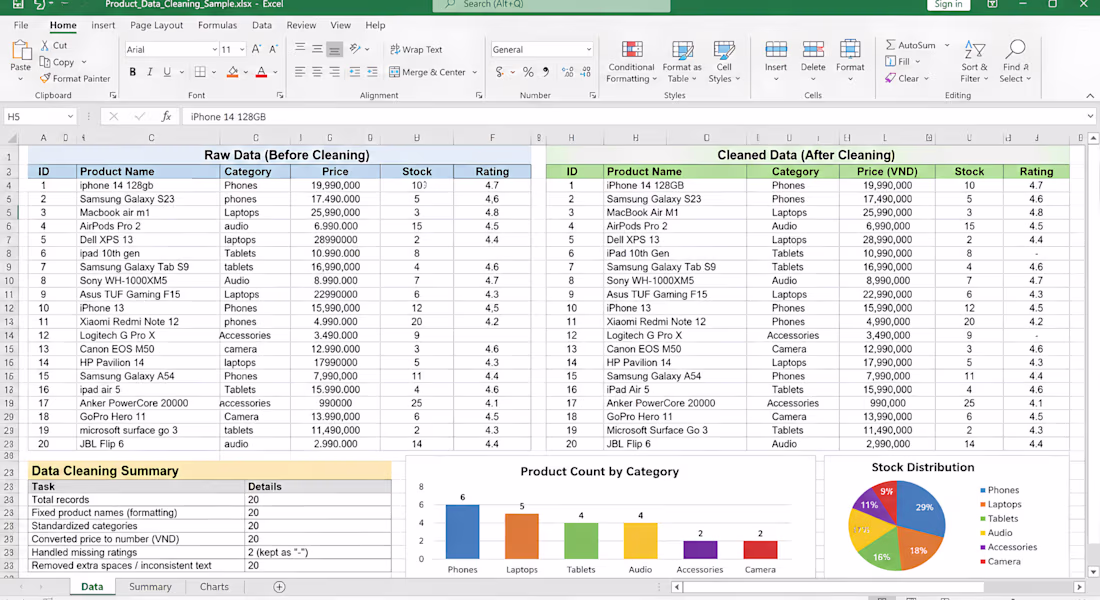Collapse the ribbon with the chevron button
This screenshot has height=600, width=1100.
1089,95
